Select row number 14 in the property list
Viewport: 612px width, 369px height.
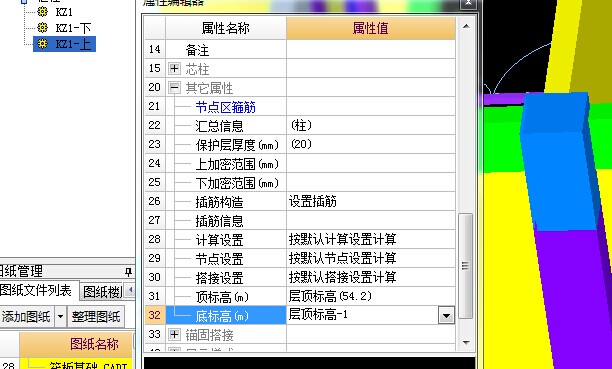pos(155,50)
